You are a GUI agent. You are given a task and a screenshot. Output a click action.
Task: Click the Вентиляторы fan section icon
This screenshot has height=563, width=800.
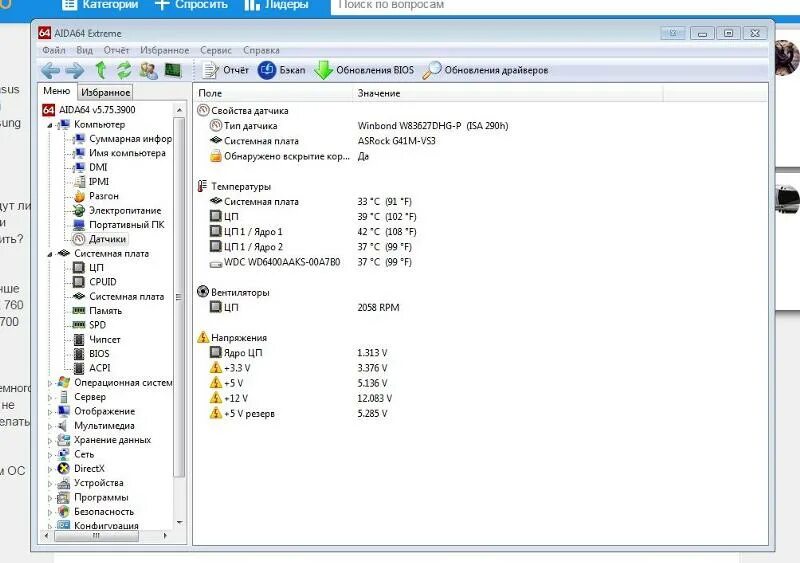203,291
